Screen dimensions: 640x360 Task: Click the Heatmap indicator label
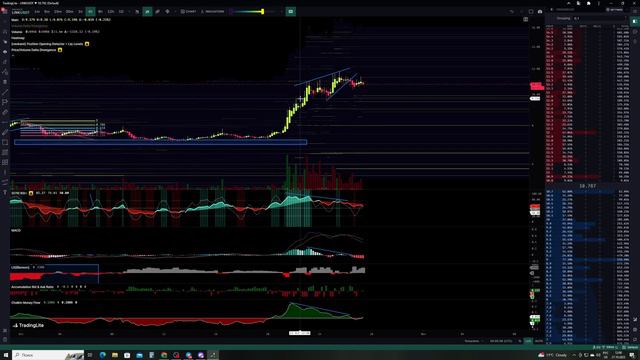18,38
